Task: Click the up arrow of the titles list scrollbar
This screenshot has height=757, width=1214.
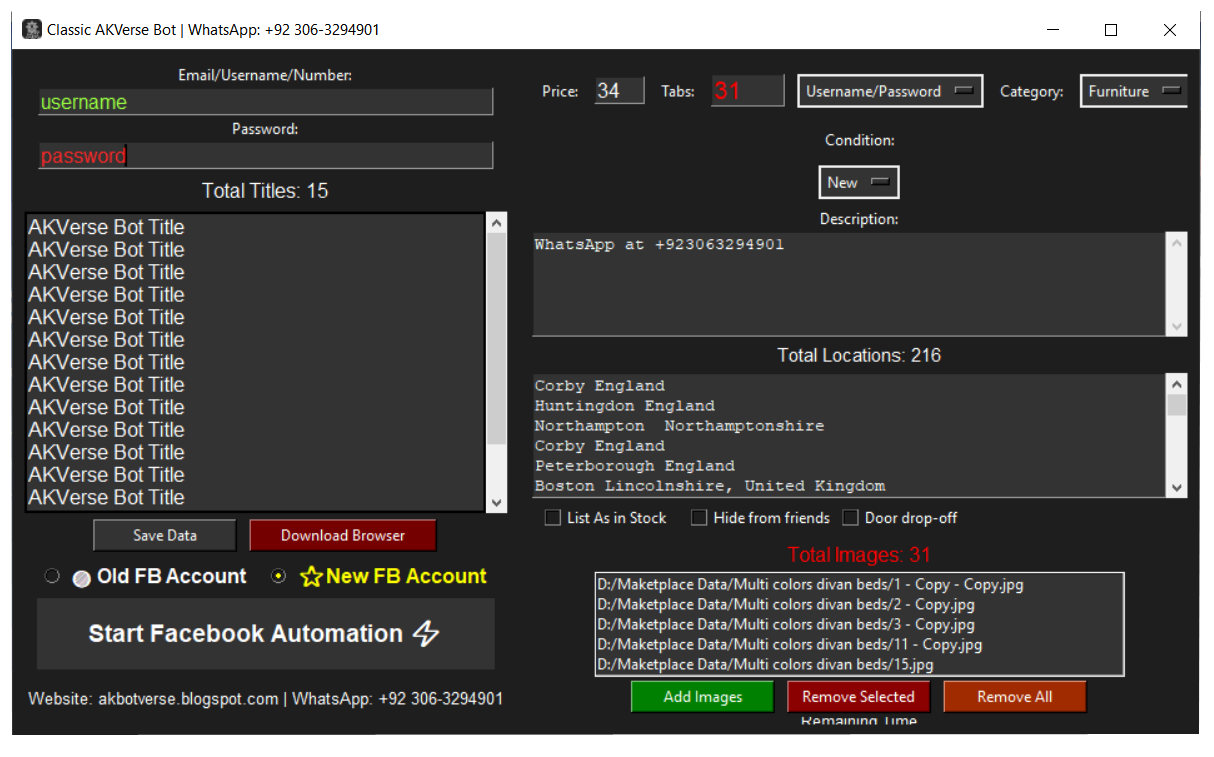Action: click(x=497, y=224)
